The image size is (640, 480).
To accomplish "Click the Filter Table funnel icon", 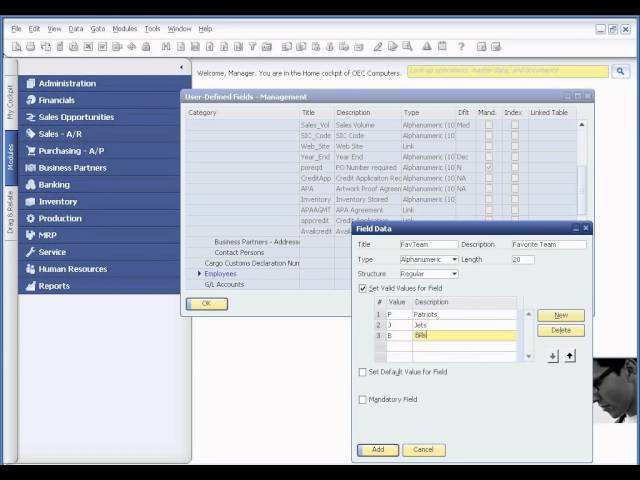I will coord(253,47).
